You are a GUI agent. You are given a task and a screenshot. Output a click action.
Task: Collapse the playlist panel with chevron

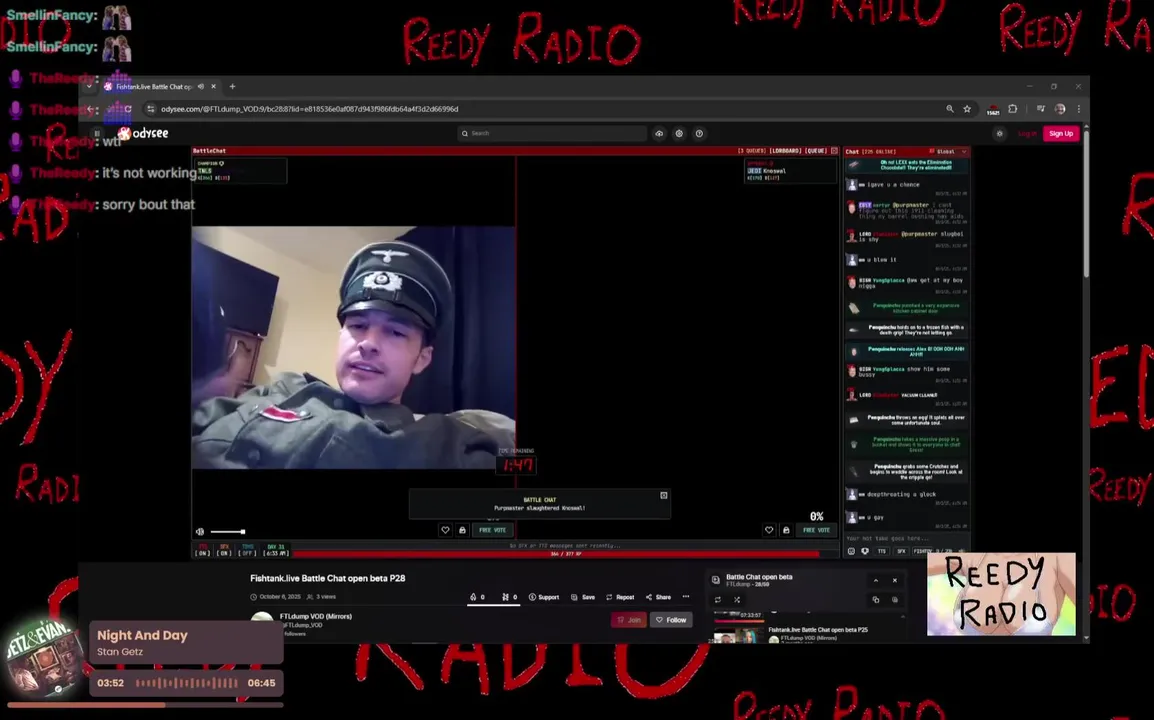point(876,580)
